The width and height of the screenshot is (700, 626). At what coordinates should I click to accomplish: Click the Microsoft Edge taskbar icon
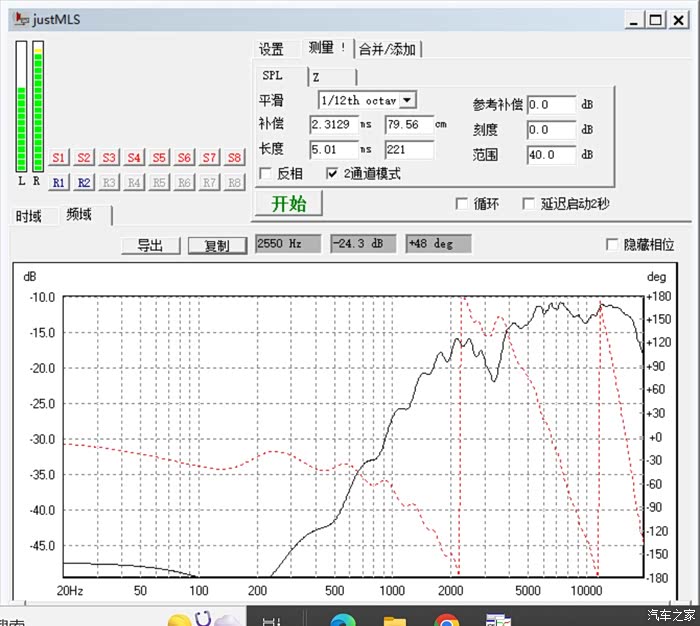(342, 619)
